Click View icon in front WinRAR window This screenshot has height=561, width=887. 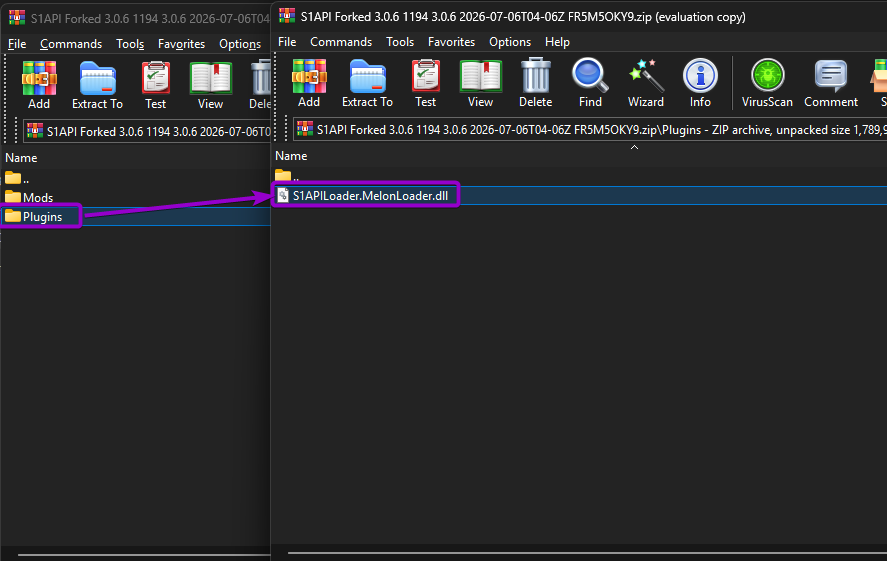[x=480, y=83]
